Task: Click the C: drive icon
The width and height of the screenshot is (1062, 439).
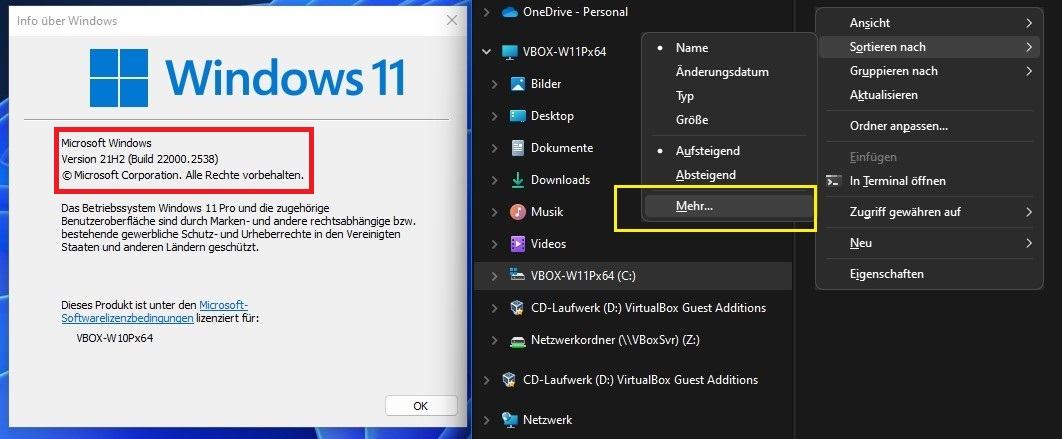Action: (x=517, y=276)
